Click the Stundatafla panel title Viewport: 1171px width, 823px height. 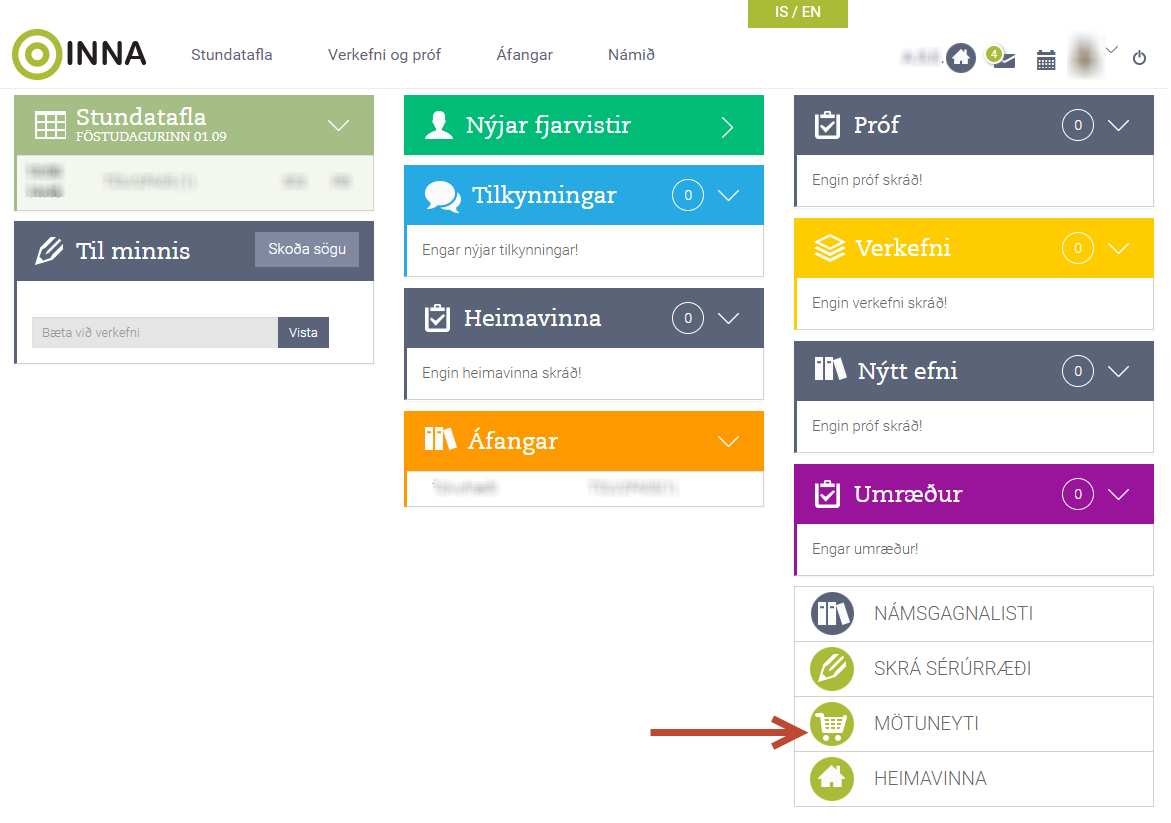[x=141, y=117]
